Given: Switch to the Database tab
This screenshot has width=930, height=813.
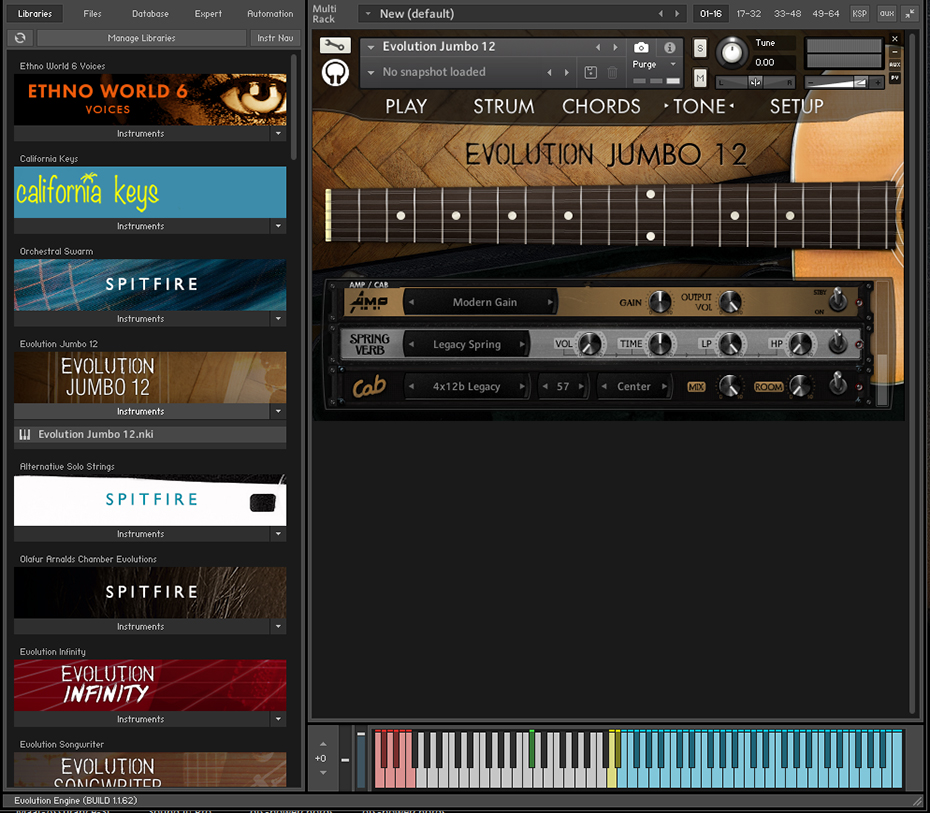Looking at the screenshot, I should click(x=150, y=14).
